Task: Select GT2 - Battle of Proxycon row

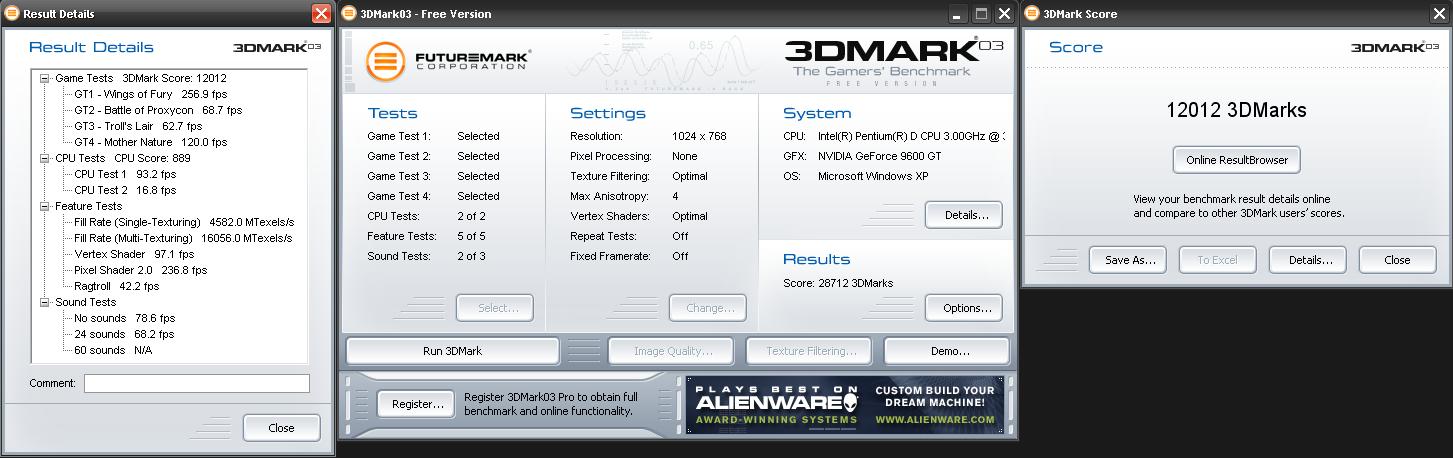Action: (158, 110)
